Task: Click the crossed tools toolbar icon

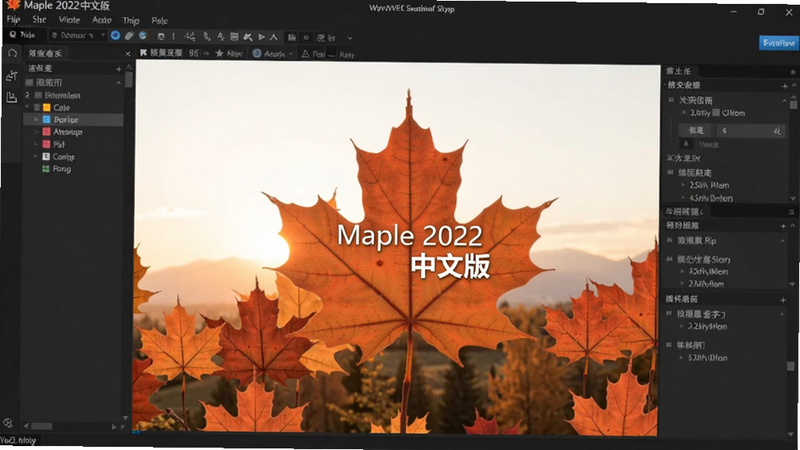Action: [248, 37]
